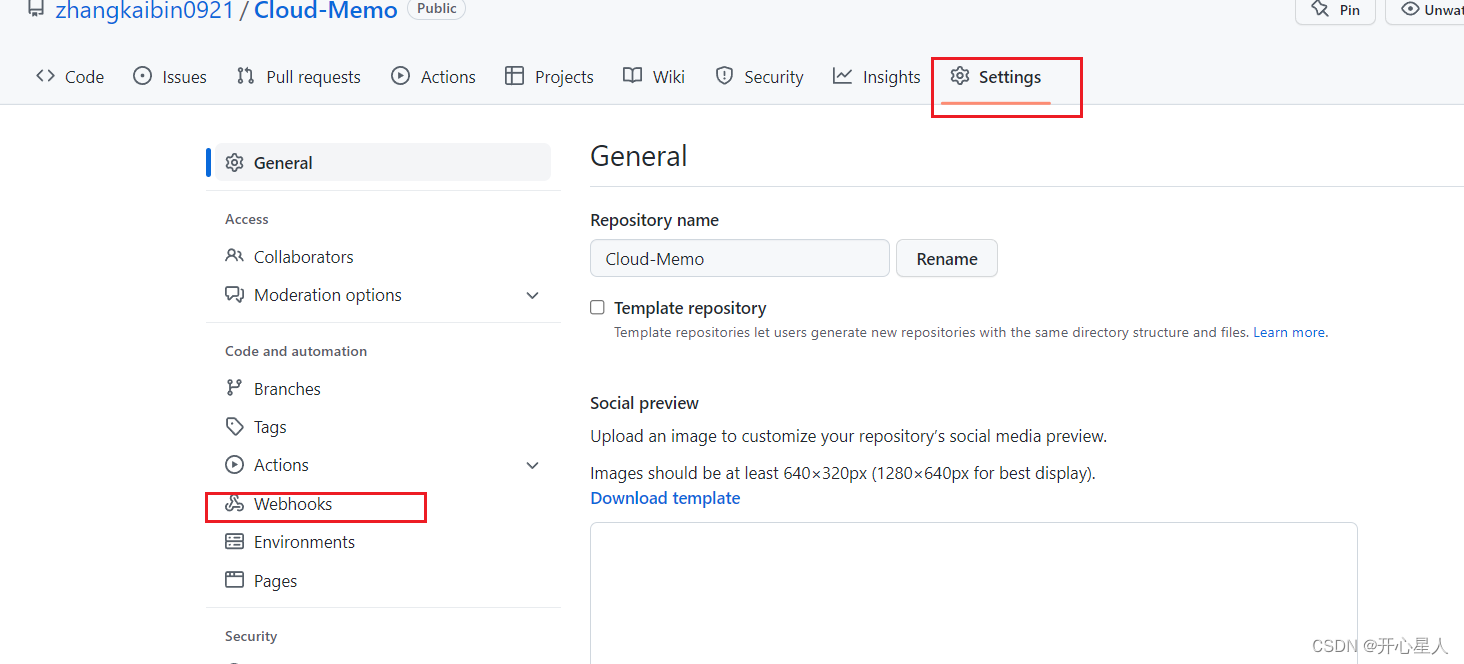Click the Collaborators people icon
This screenshot has height=664, width=1464.
(234, 256)
